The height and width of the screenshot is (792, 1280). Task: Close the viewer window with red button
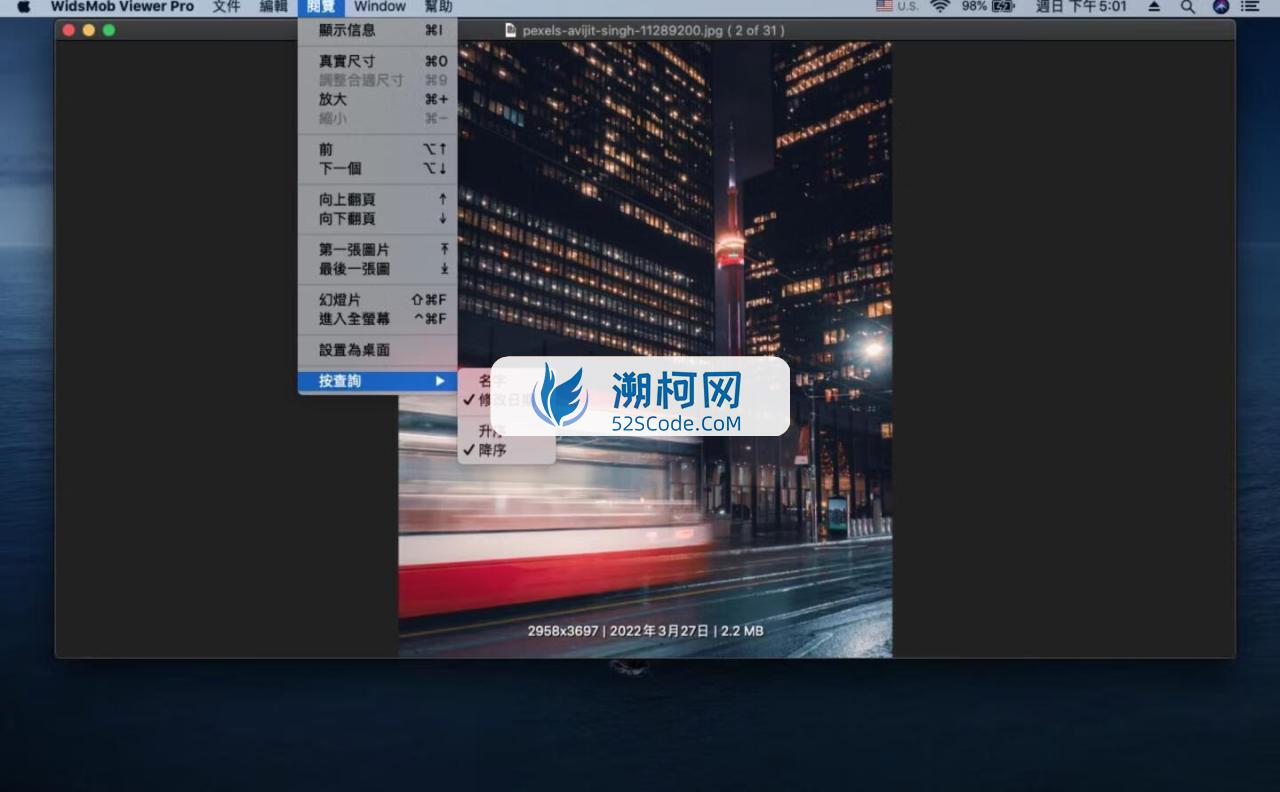tap(69, 30)
